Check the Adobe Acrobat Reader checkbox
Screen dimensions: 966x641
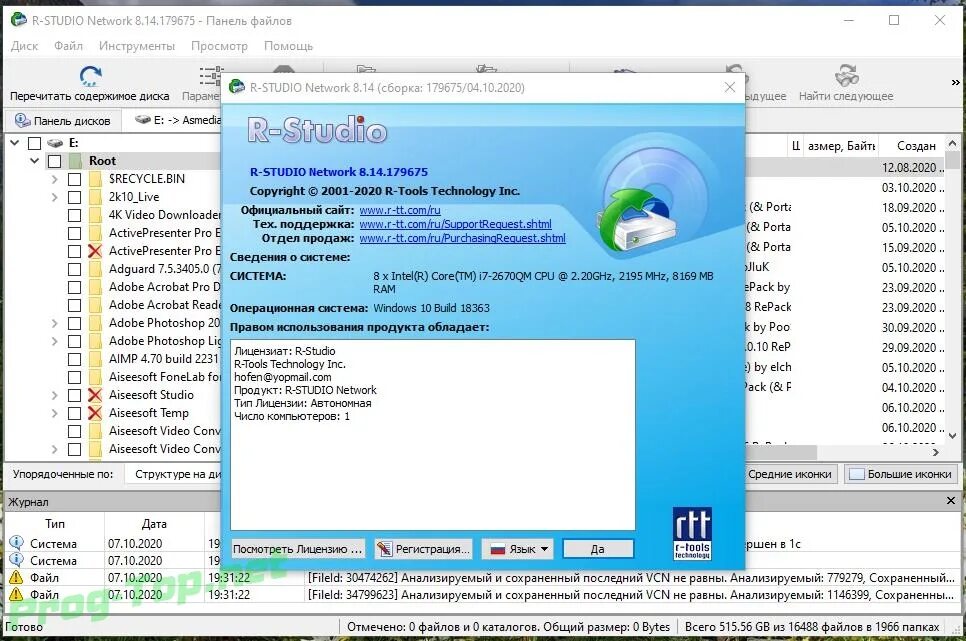(75, 305)
